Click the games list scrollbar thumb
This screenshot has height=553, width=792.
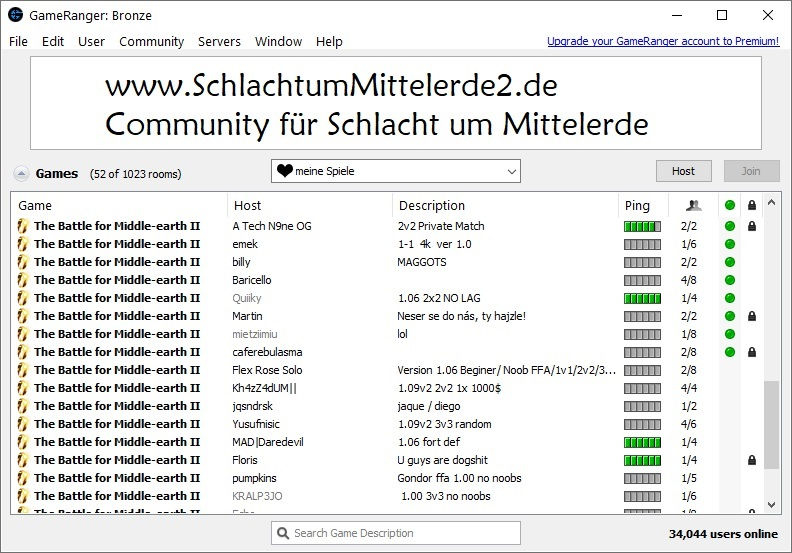pos(771,425)
